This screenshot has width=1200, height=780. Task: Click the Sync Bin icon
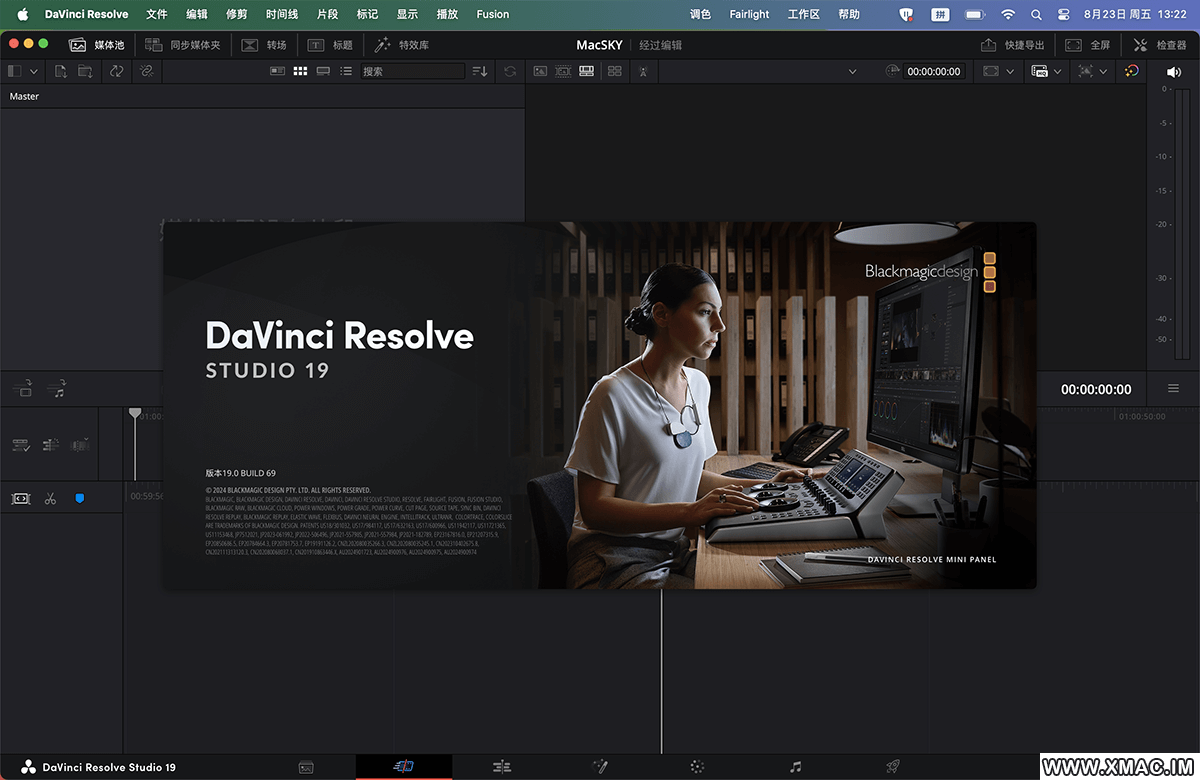614,71
